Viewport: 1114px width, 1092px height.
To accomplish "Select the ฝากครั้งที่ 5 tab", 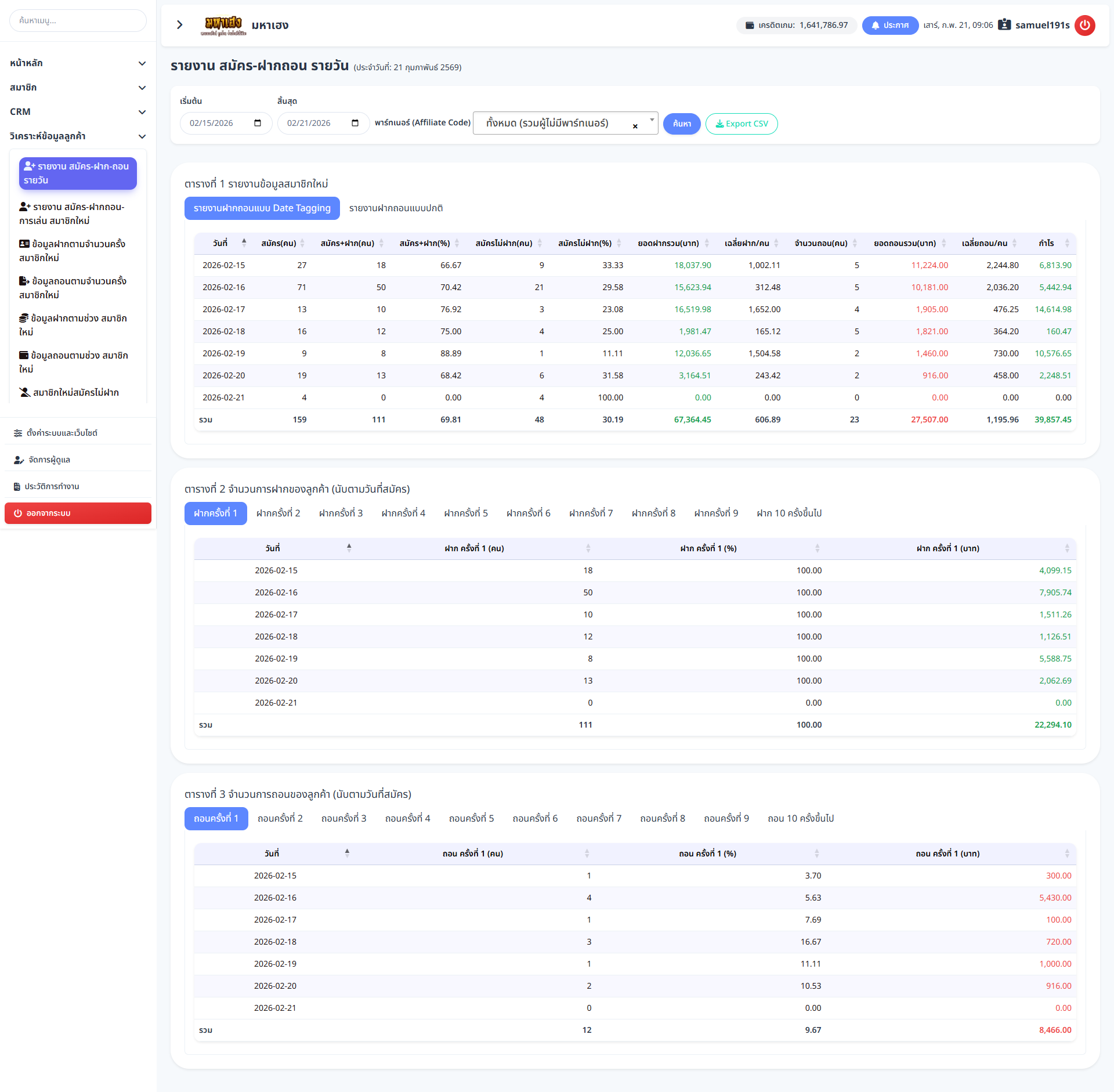I will [x=465, y=514].
